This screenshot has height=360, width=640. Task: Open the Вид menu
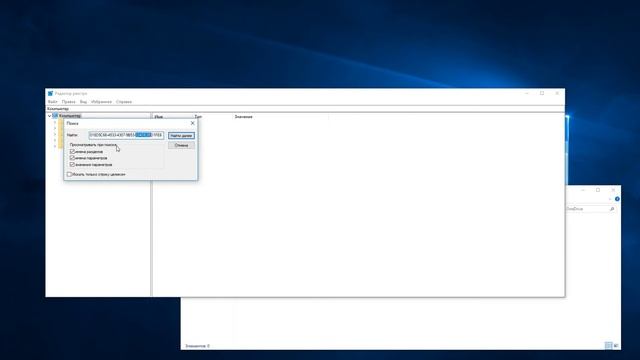(83, 102)
